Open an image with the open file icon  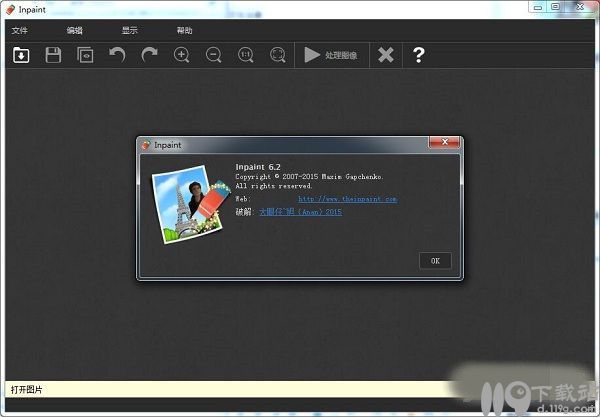point(21,55)
